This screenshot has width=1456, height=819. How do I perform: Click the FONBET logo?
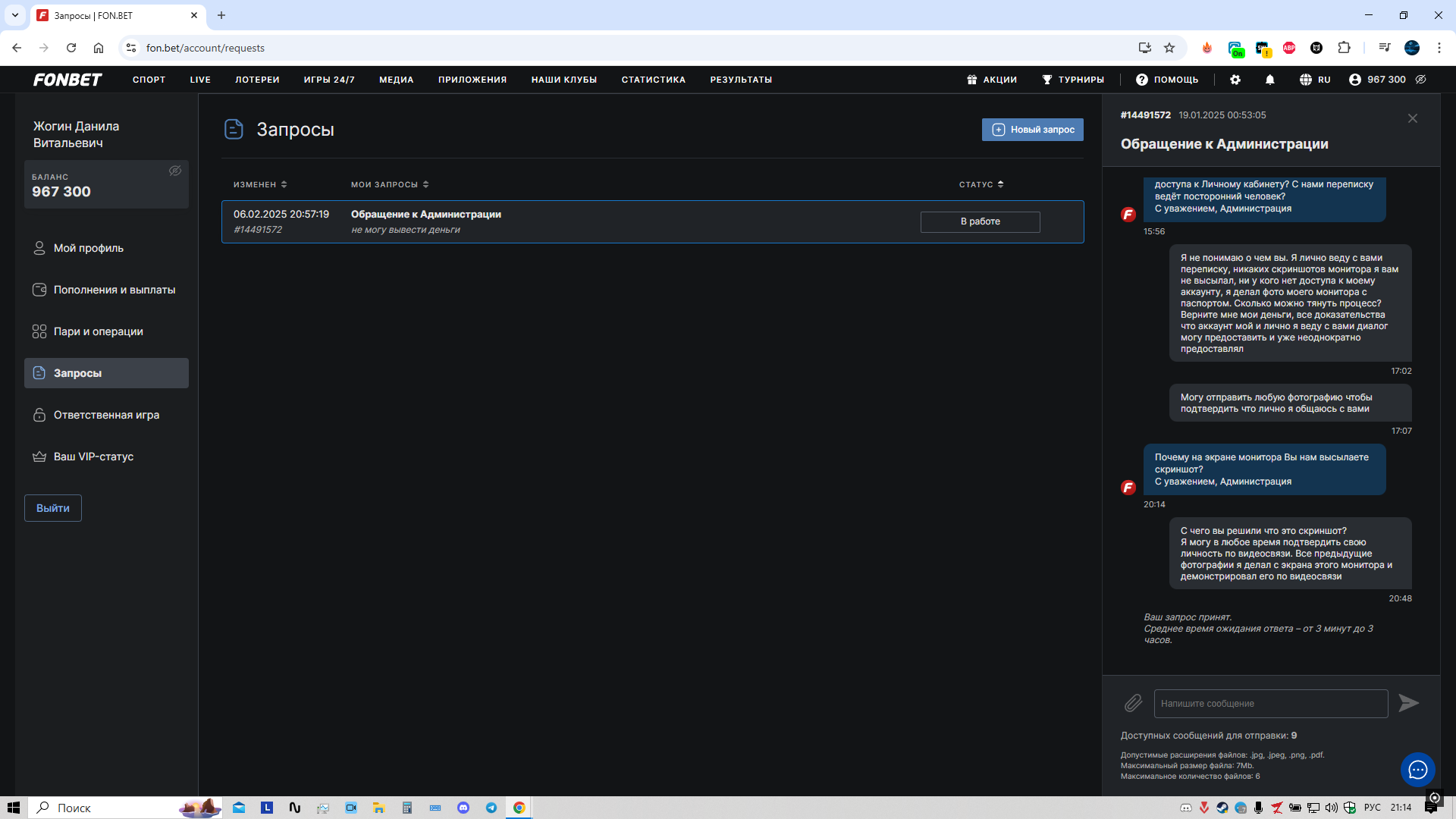[x=67, y=80]
